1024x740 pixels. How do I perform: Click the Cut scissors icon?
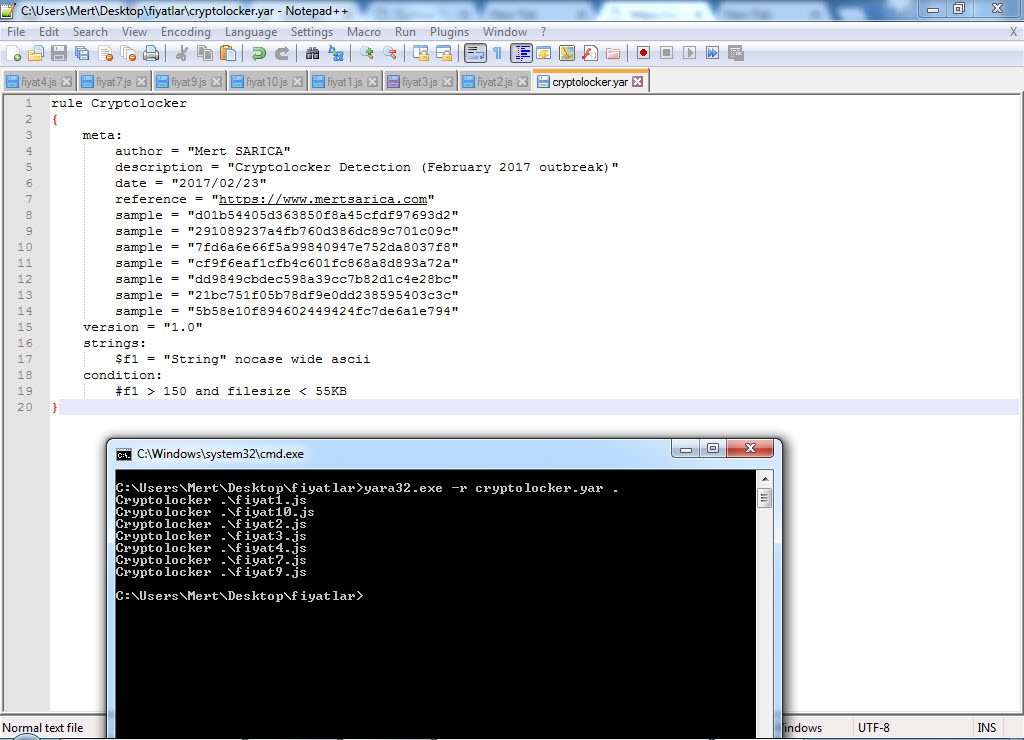coord(182,54)
